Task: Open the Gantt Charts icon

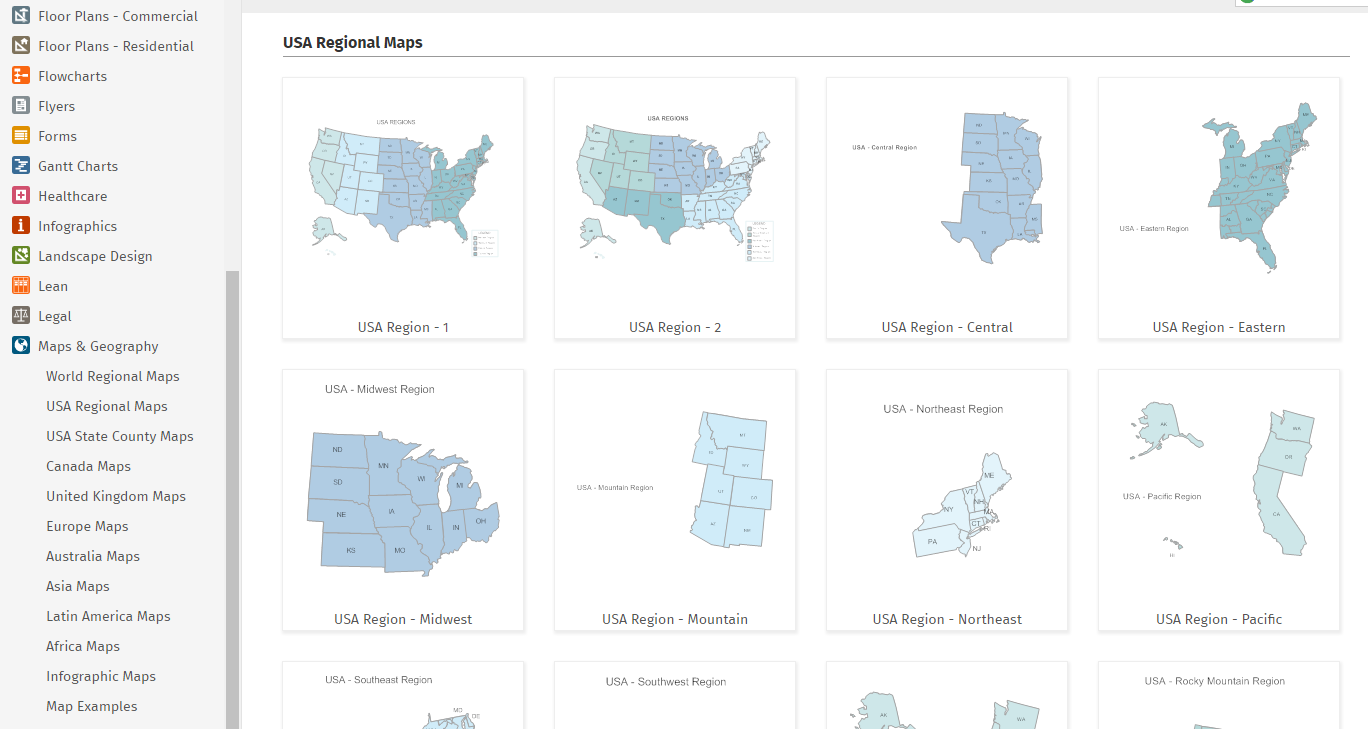Action: pyautogui.click(x=20, y=166)
